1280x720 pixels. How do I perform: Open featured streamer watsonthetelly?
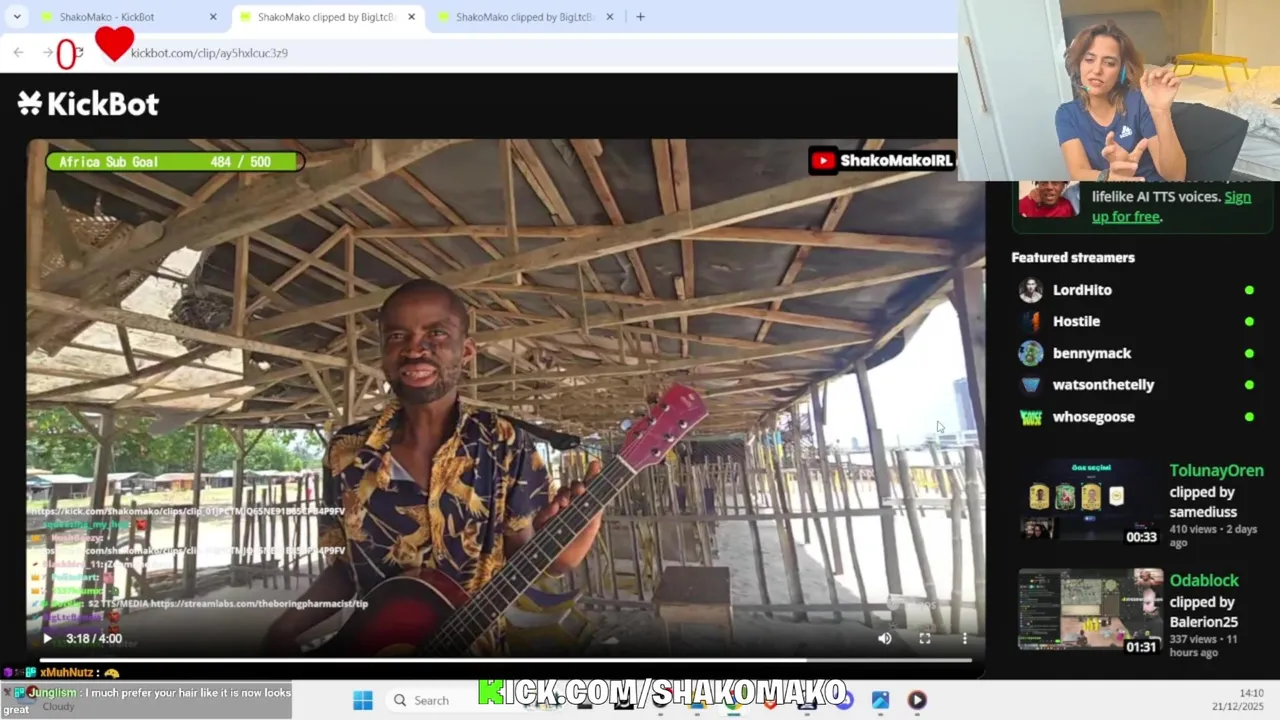(1103, 385)
